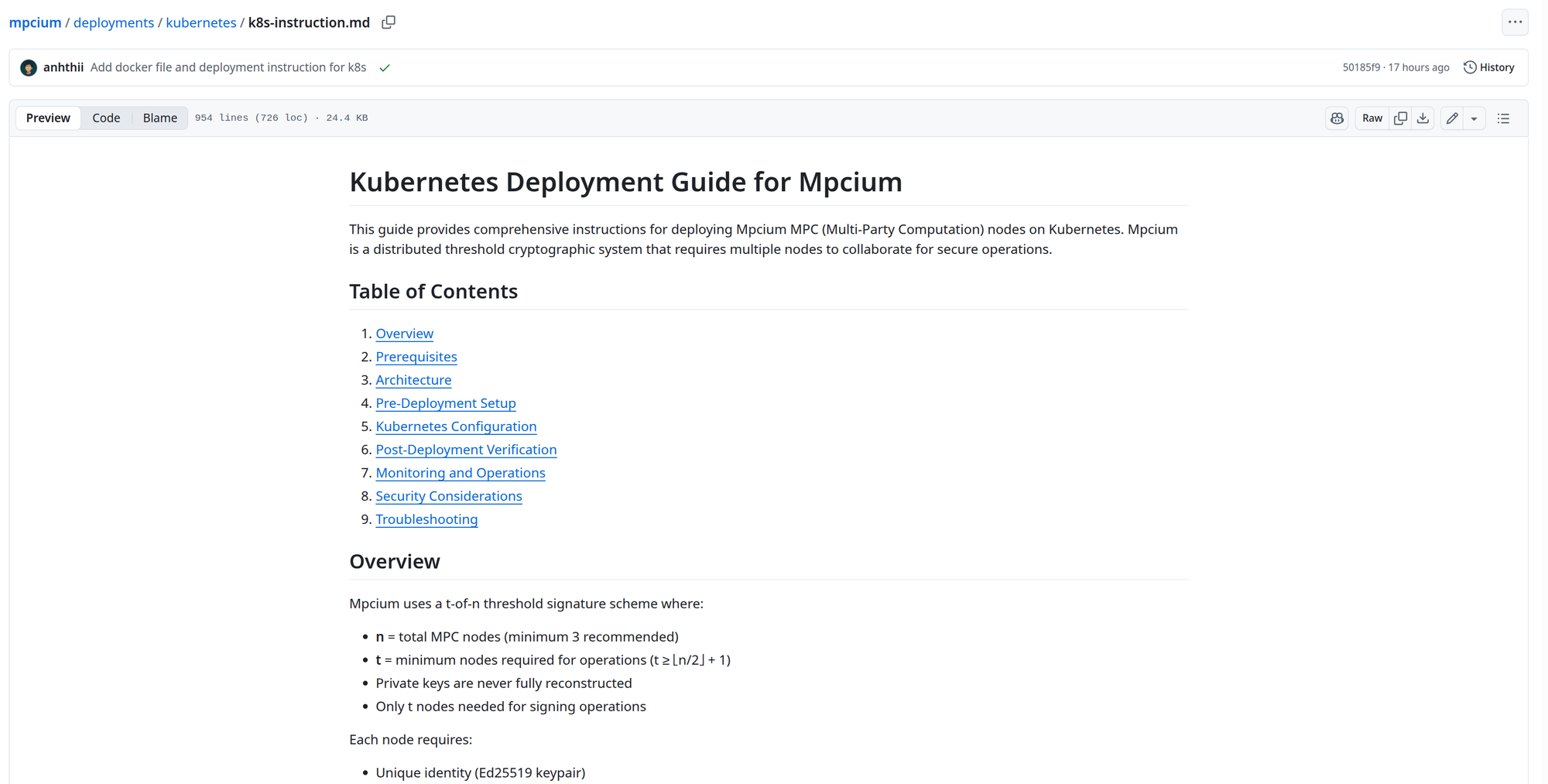
Task: Expand the edit options dropdown arrow
Action: (1474, 118)
